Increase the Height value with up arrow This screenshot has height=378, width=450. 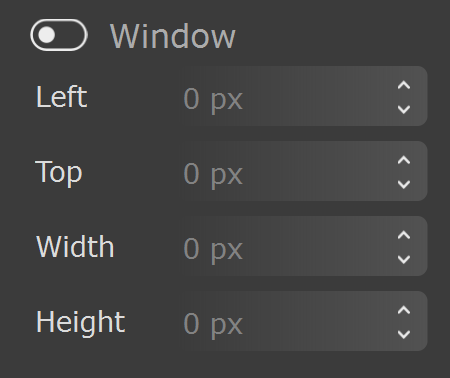(404, 310)
